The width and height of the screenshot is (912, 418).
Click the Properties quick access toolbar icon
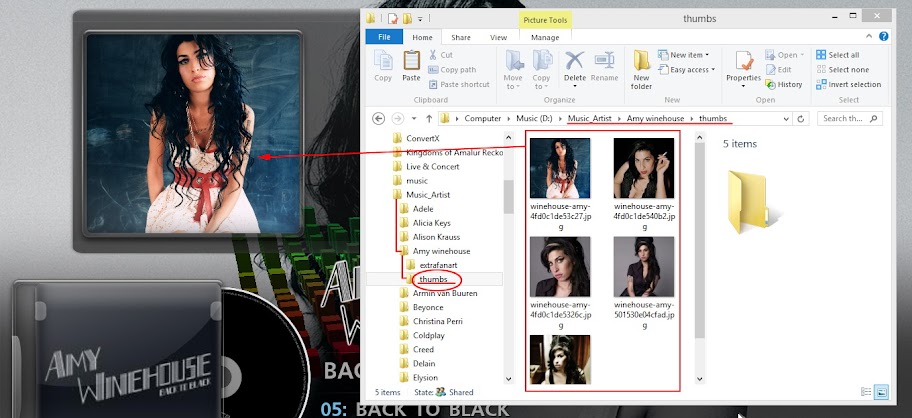393,19
